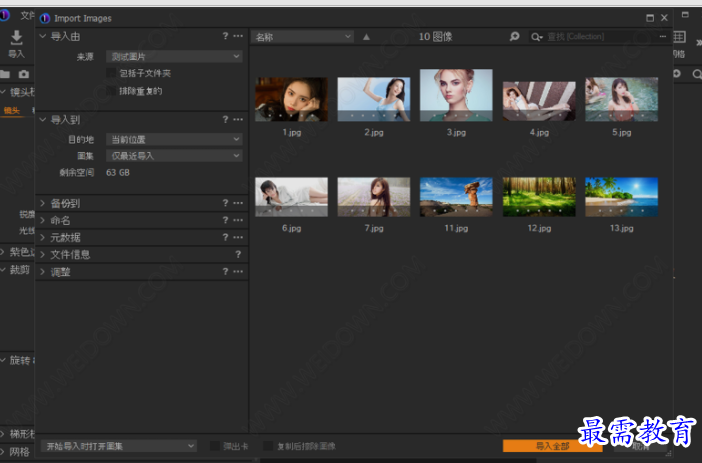Select thumbnail 3.jpg
Screen dimensions: 702x463
(x=456, y=95)
